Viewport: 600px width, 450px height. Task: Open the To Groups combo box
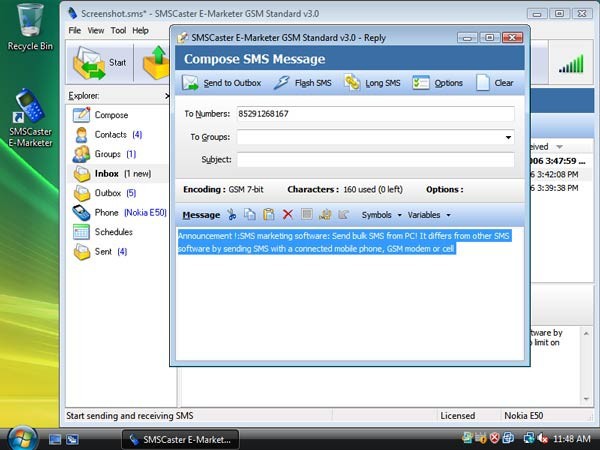pyautogui.click(x=375, y=137)
